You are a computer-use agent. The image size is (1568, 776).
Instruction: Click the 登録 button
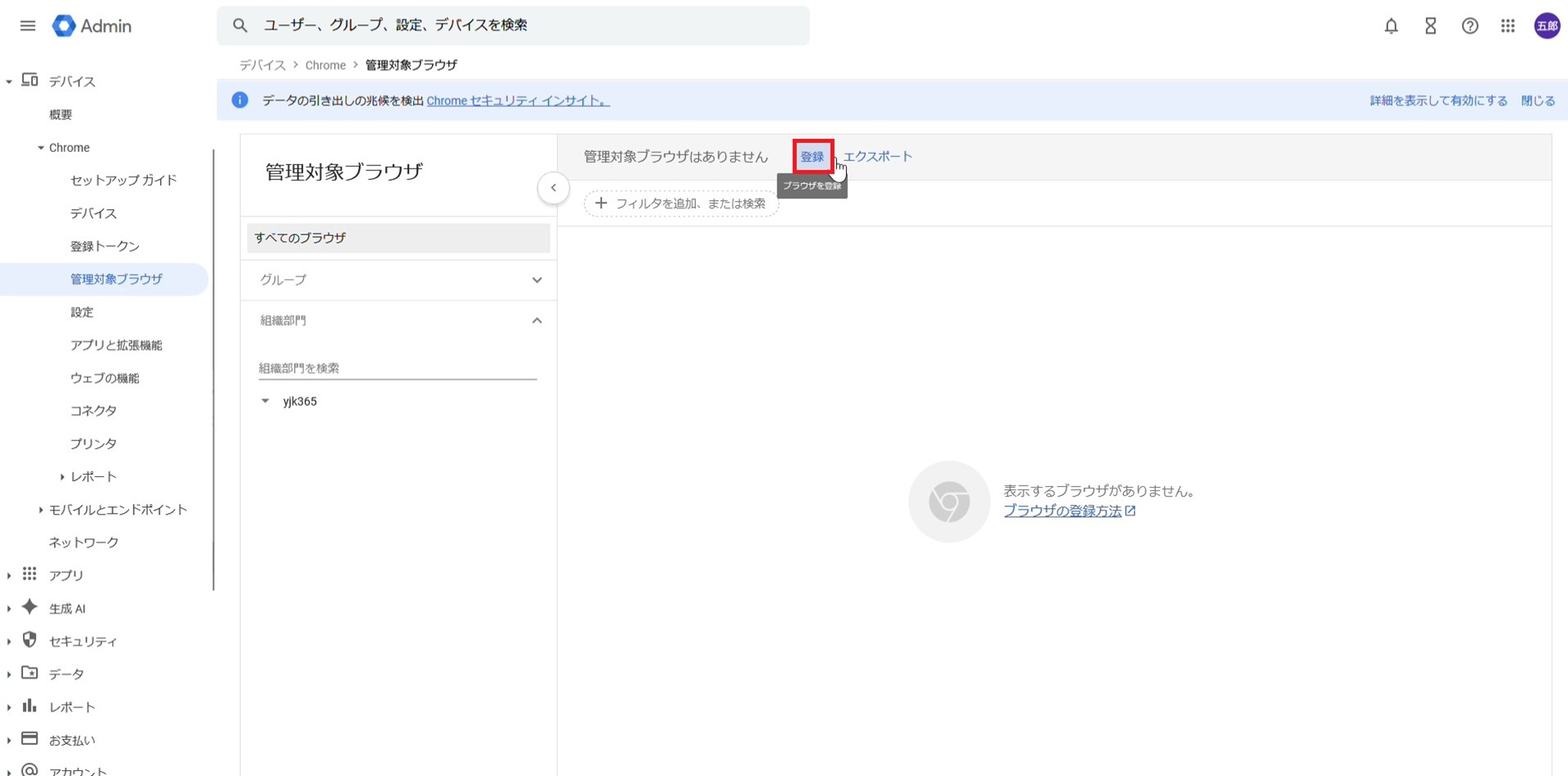812,157
